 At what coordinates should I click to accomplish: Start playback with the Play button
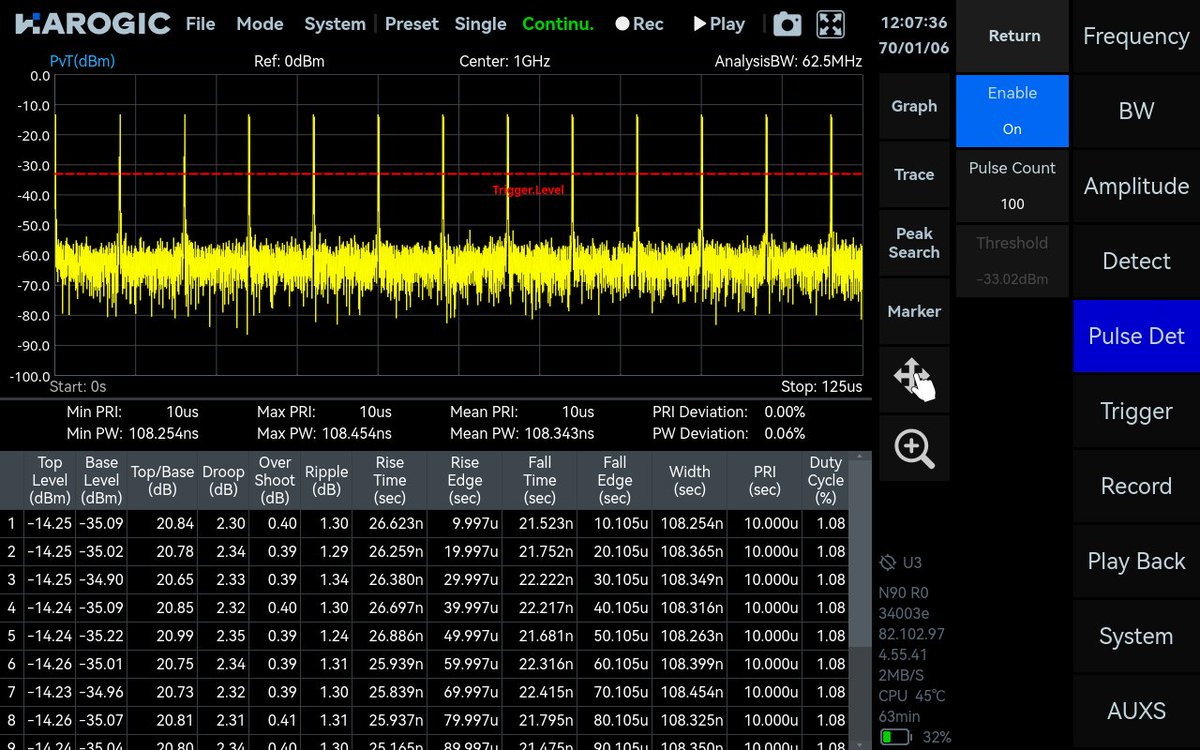[719, 24]
